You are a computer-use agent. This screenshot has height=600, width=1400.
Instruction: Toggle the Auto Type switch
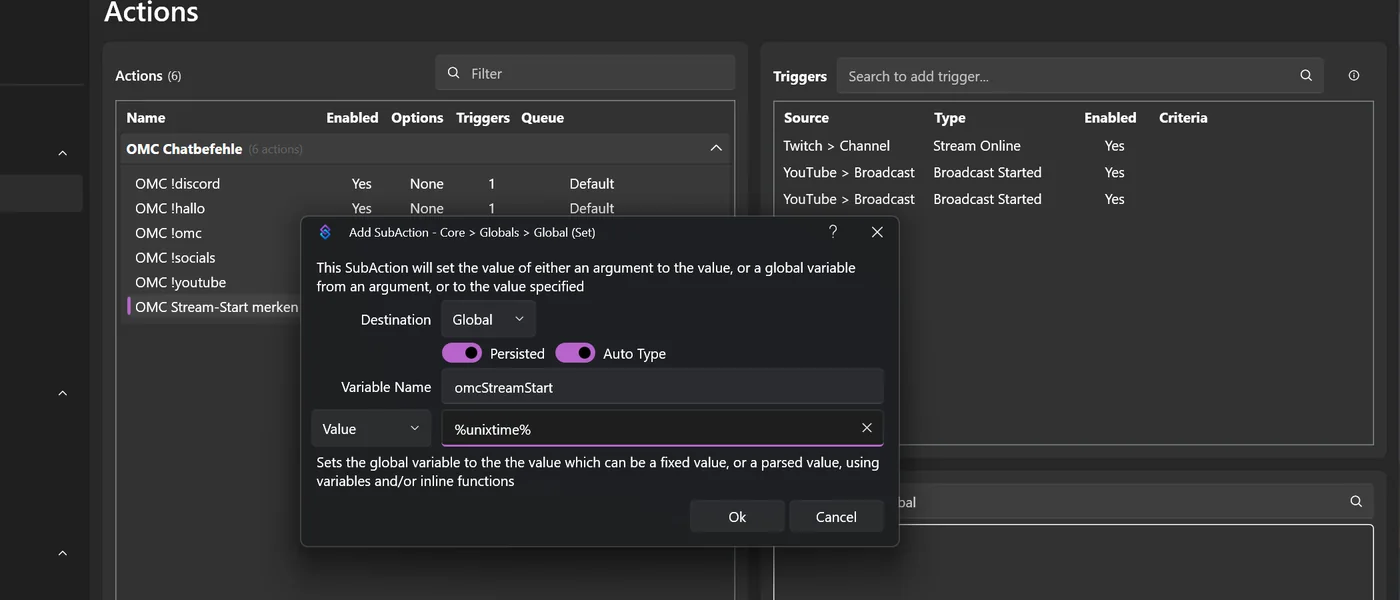(575, 353)
